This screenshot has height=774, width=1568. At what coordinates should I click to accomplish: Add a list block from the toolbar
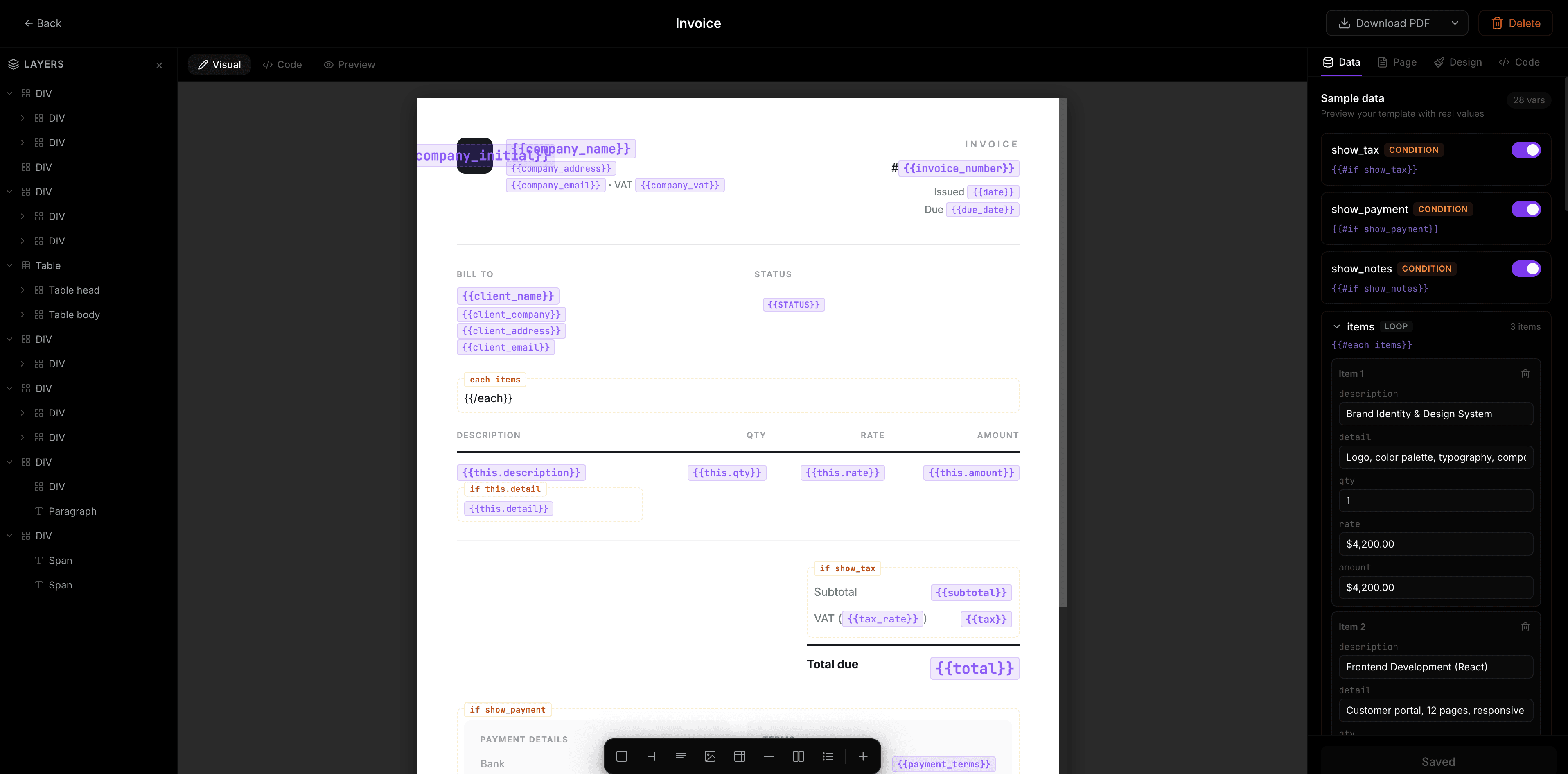point(827,756)
